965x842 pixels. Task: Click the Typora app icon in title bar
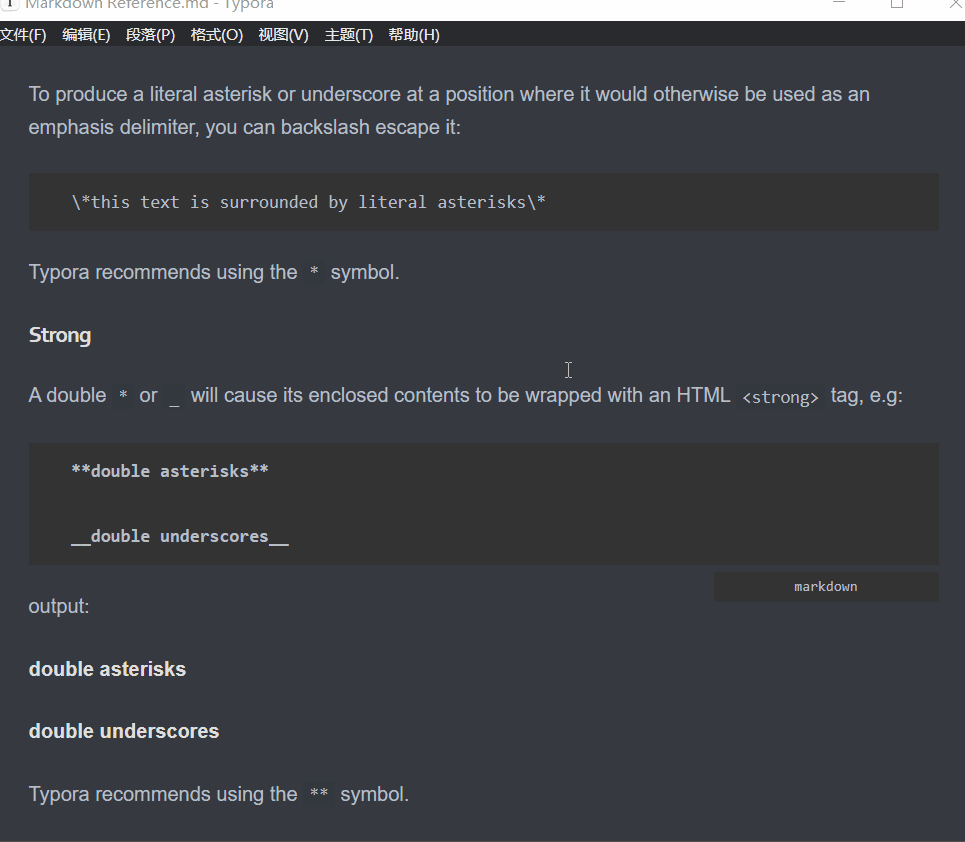[x=8, y=4]
